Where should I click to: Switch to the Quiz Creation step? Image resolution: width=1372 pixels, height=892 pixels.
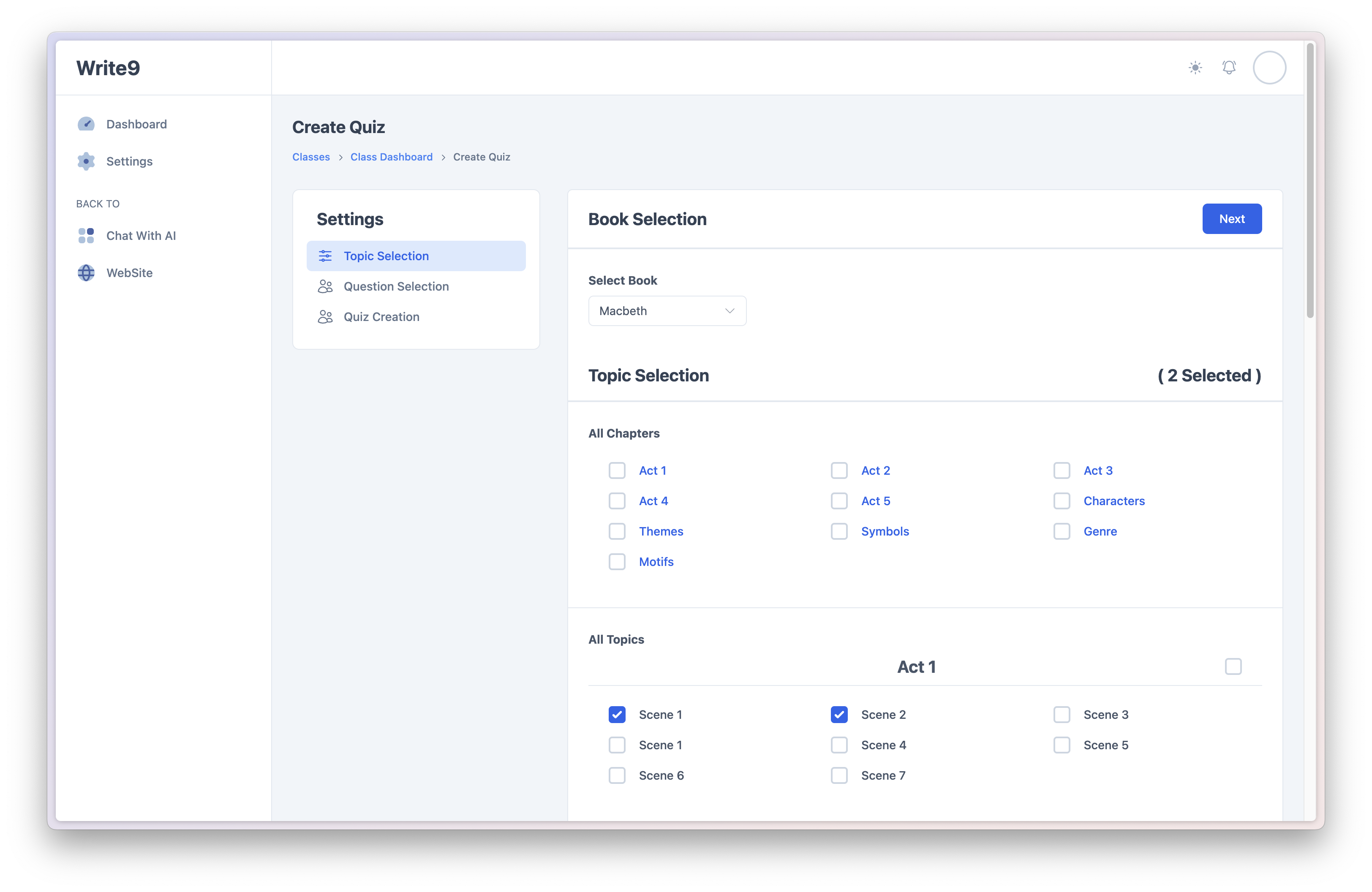pyautogui.click(x=381, y=316)
